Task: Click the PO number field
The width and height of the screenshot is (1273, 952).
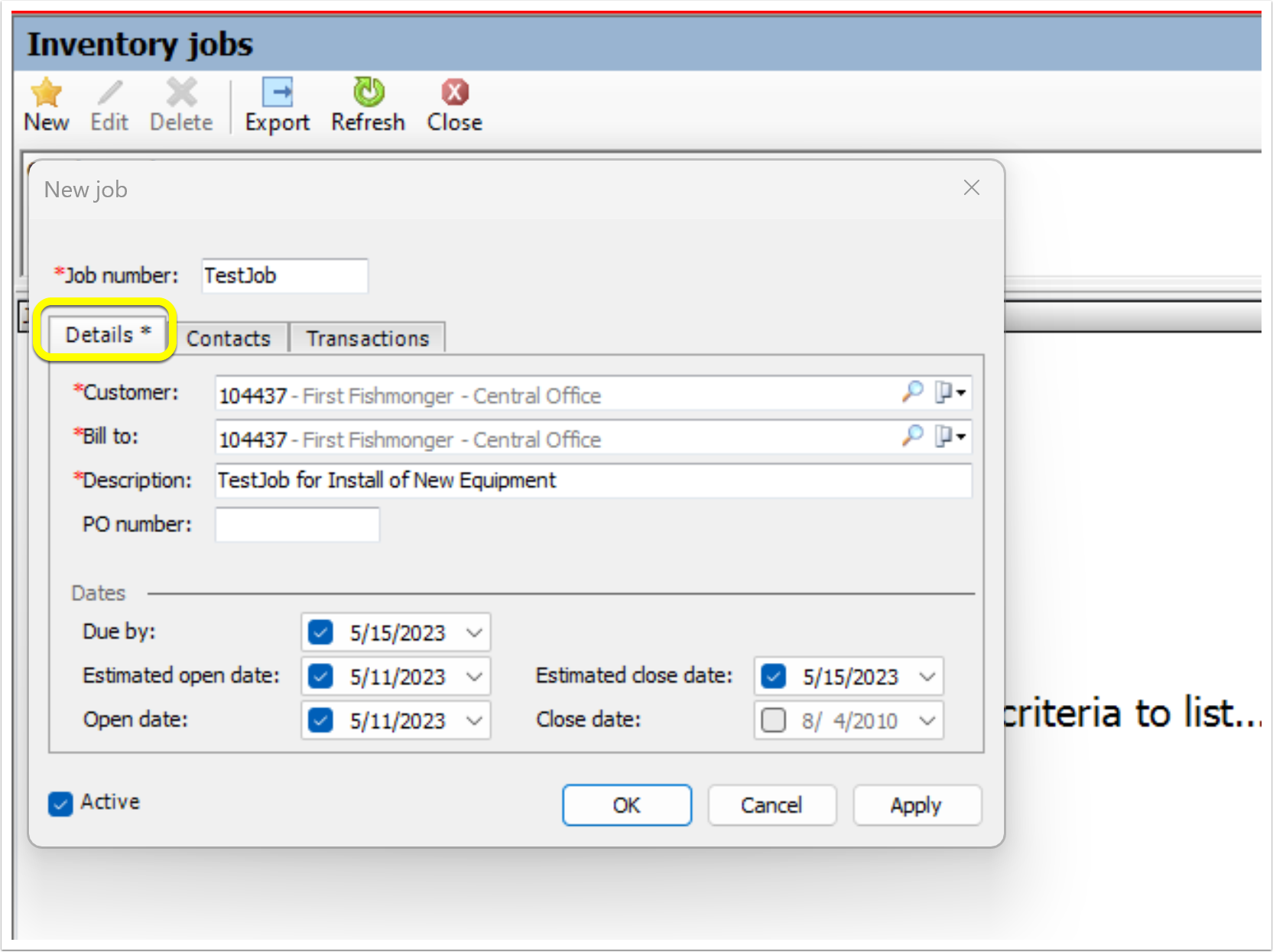Action: [x=297, y=525]
